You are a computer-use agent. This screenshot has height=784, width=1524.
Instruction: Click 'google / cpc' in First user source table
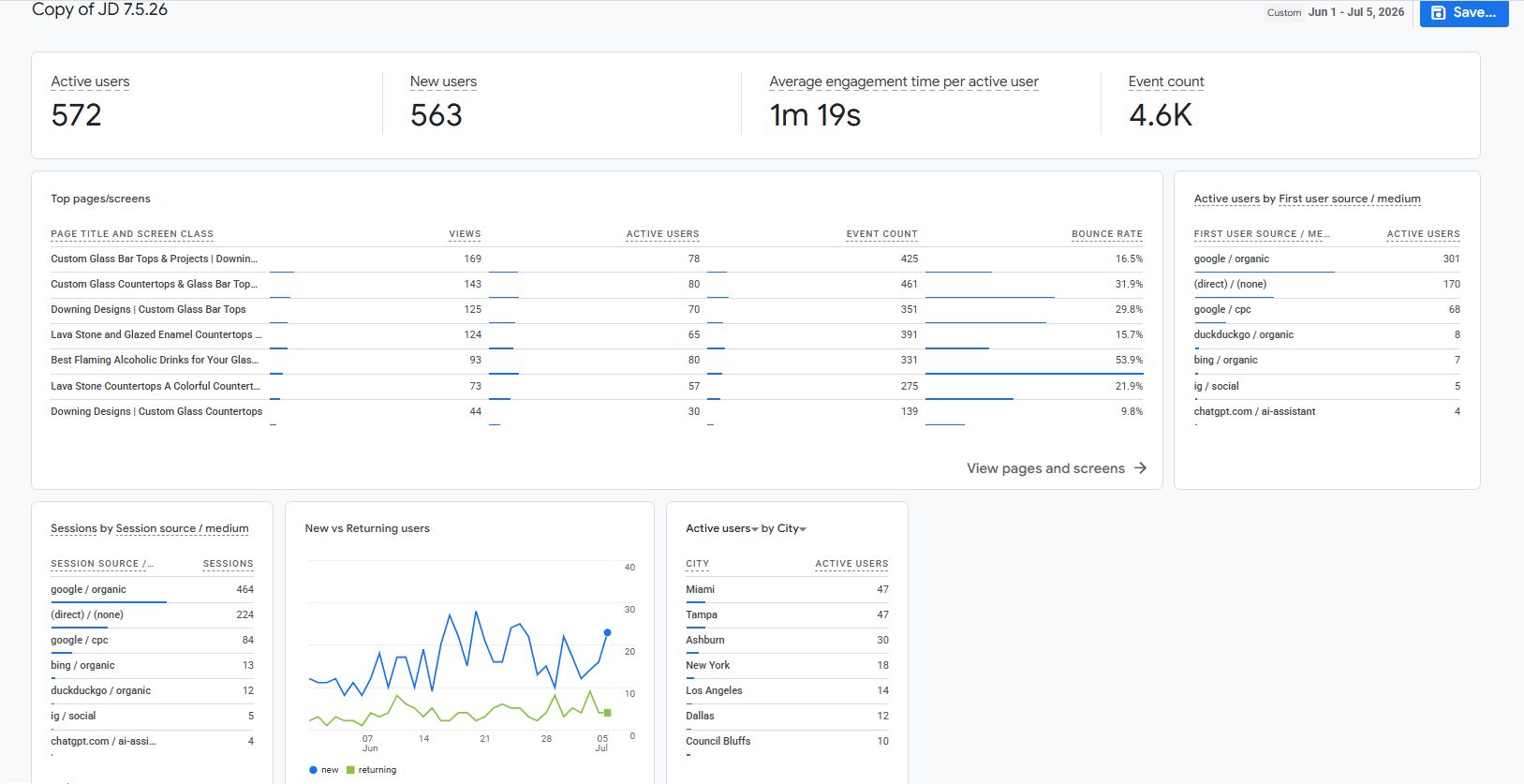tap(1221, 309)
